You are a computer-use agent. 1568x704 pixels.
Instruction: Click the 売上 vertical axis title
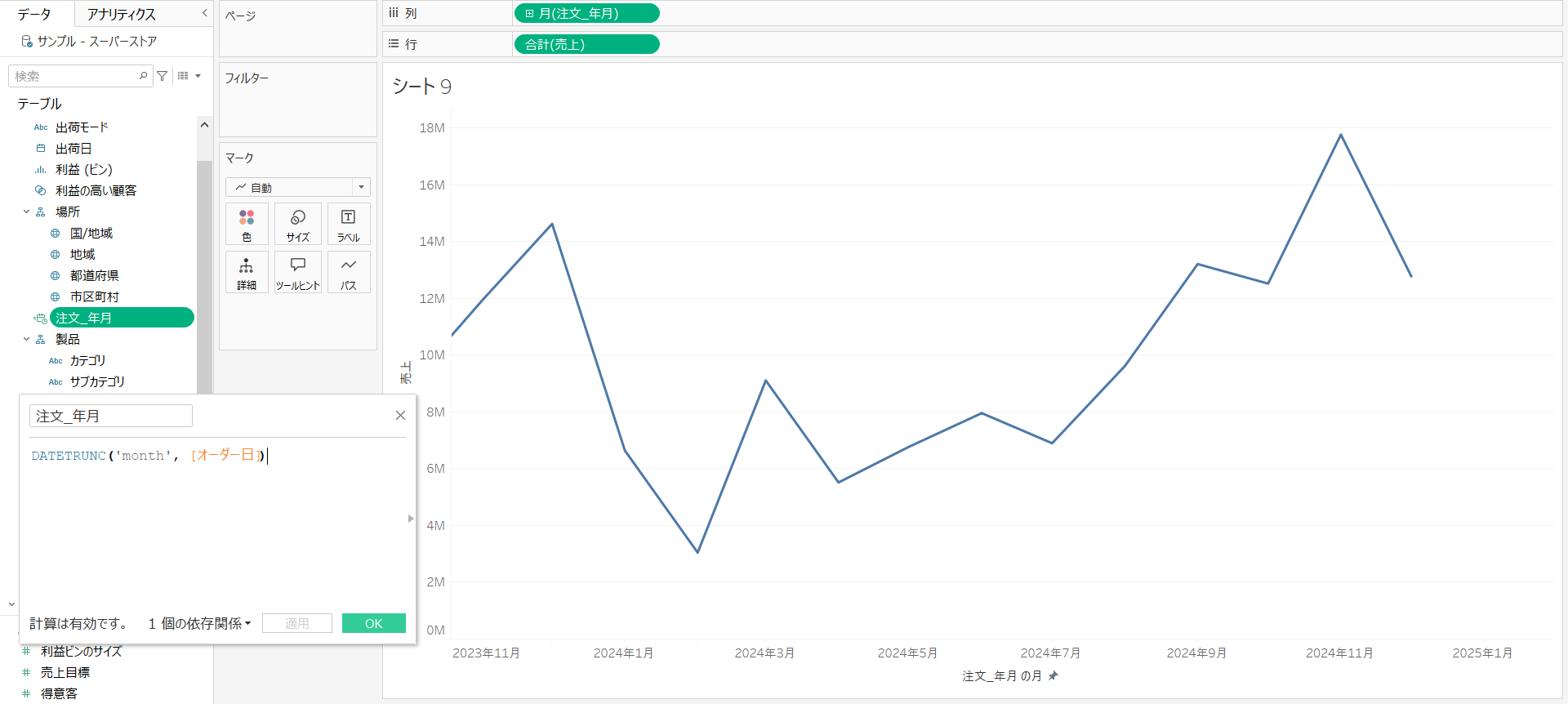tap(406, 372)
